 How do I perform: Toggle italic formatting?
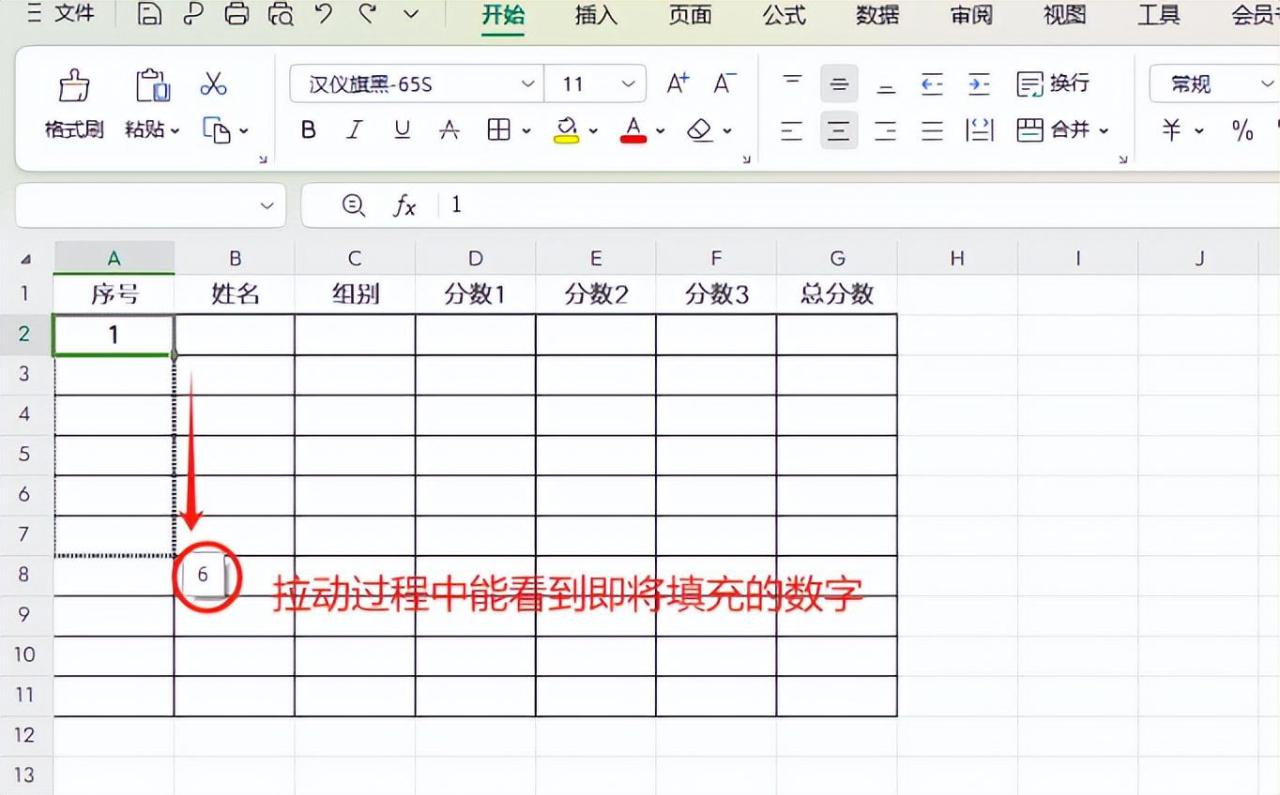pyautogui.click(x=354, y=130)
